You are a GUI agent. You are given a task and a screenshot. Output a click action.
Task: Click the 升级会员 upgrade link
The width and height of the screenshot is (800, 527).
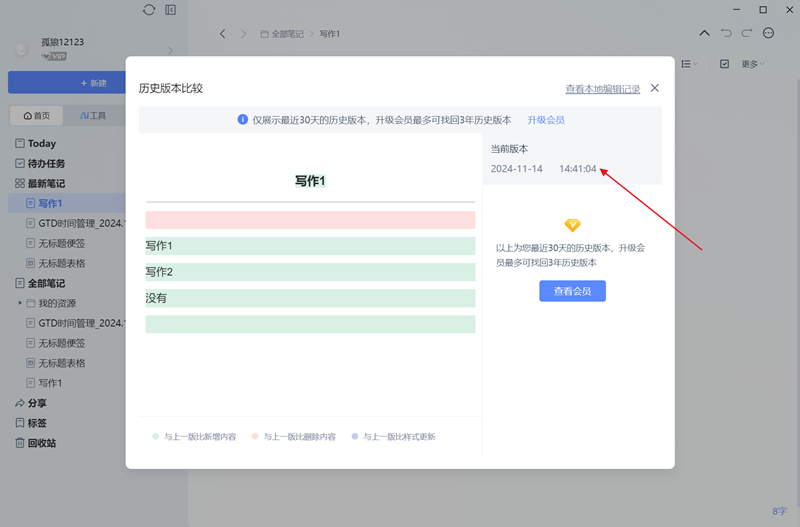546,120
